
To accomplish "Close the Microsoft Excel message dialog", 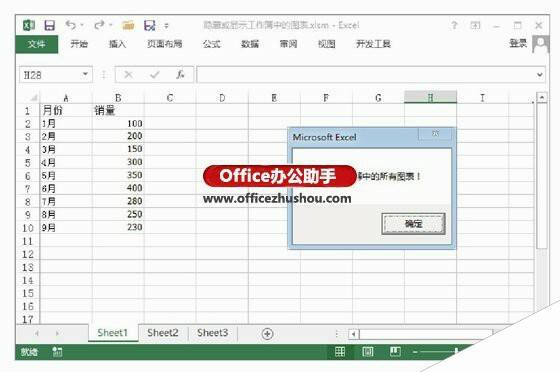I will point(435,134).
